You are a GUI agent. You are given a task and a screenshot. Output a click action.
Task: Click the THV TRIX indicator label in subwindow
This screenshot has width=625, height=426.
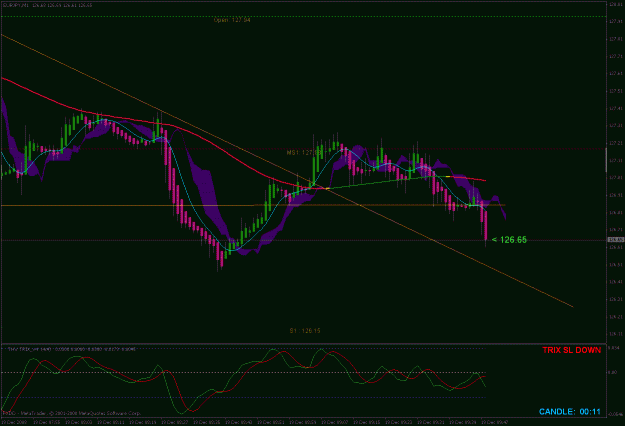pyautogui.click(x=72, y=349)
